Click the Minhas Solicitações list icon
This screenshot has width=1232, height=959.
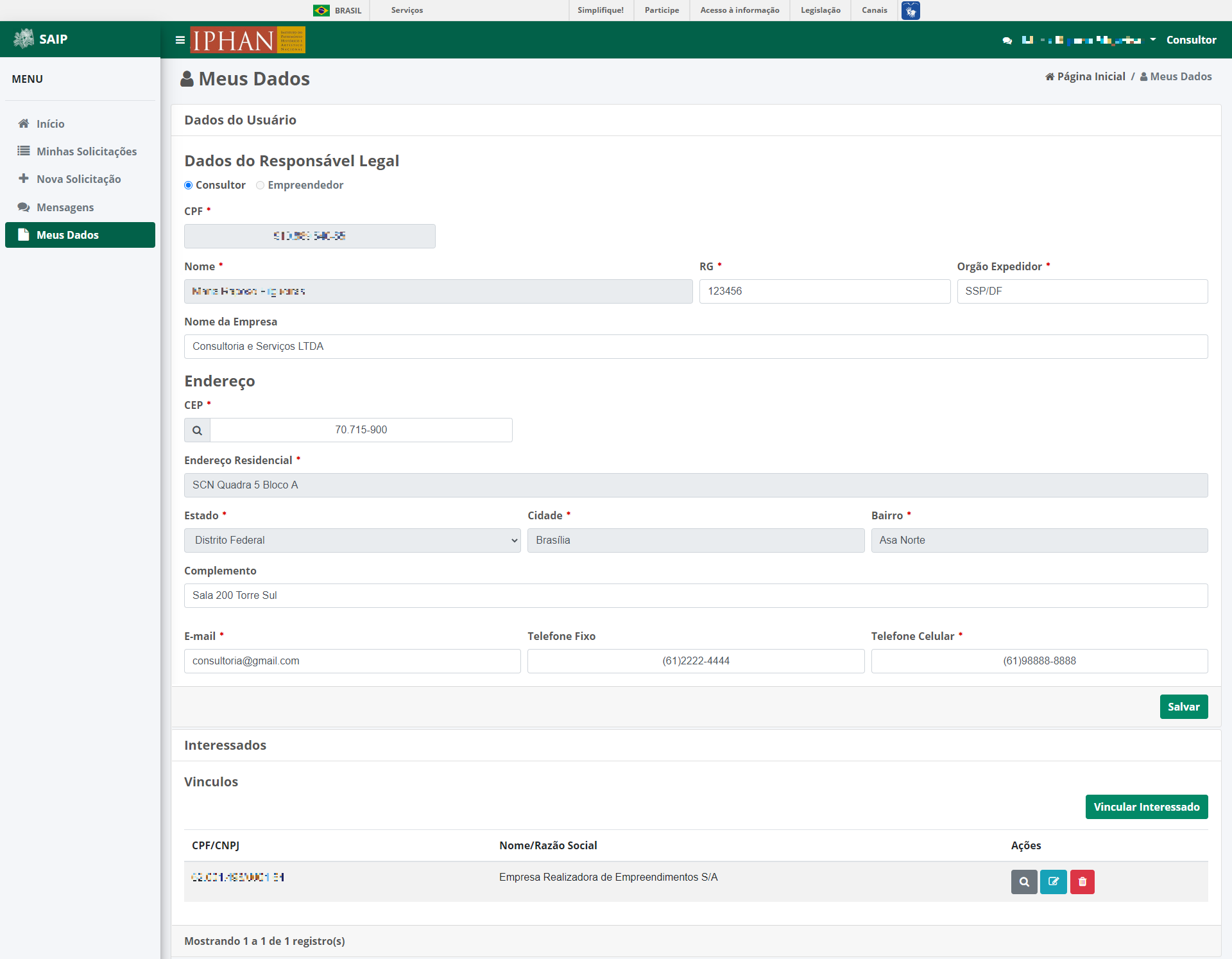click(x=24, y=151)
